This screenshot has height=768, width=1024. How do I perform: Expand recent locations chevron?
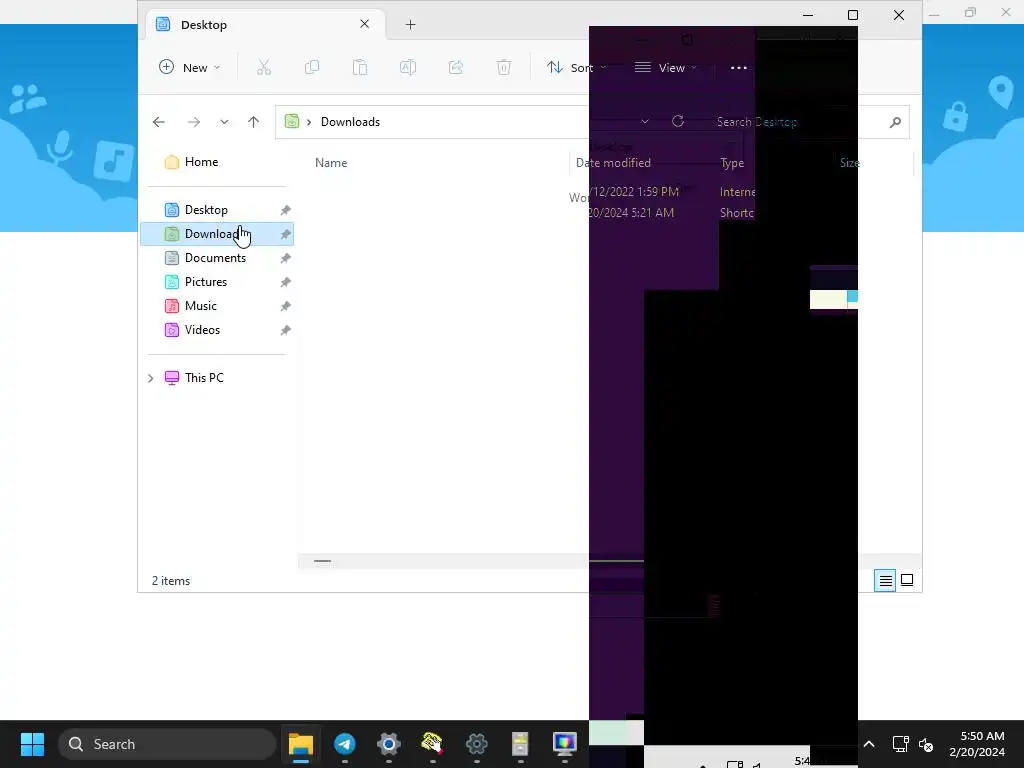[224, 122]
